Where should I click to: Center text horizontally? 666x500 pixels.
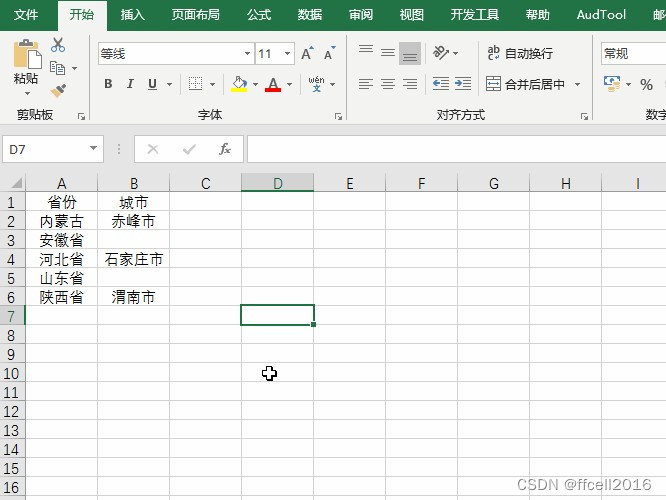tap(388, 84)
